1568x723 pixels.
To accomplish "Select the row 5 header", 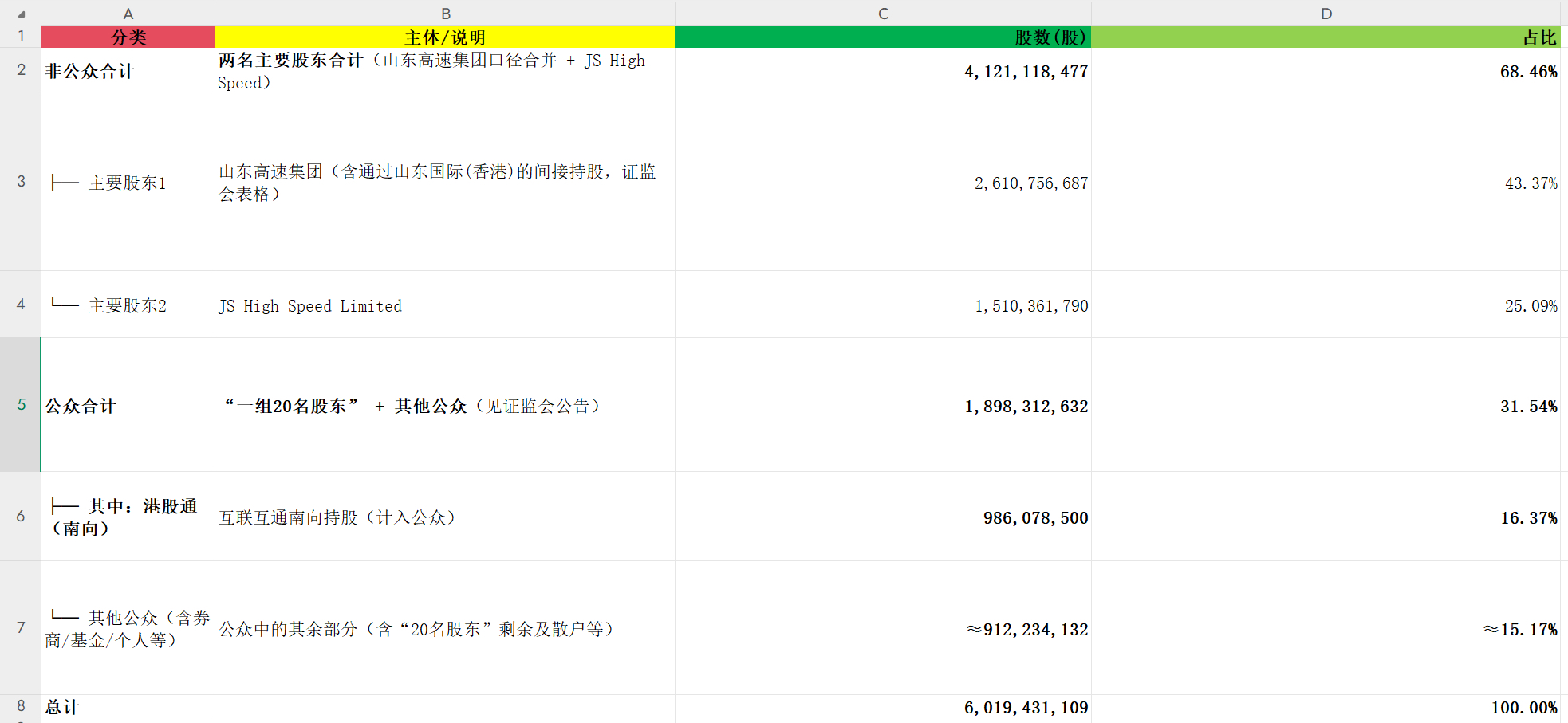I will point(21,405).
